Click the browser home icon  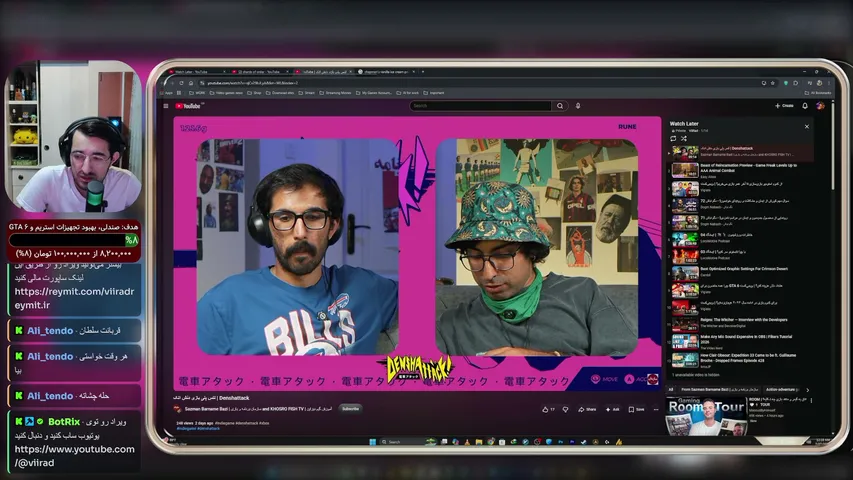click(x=190, y=83)
